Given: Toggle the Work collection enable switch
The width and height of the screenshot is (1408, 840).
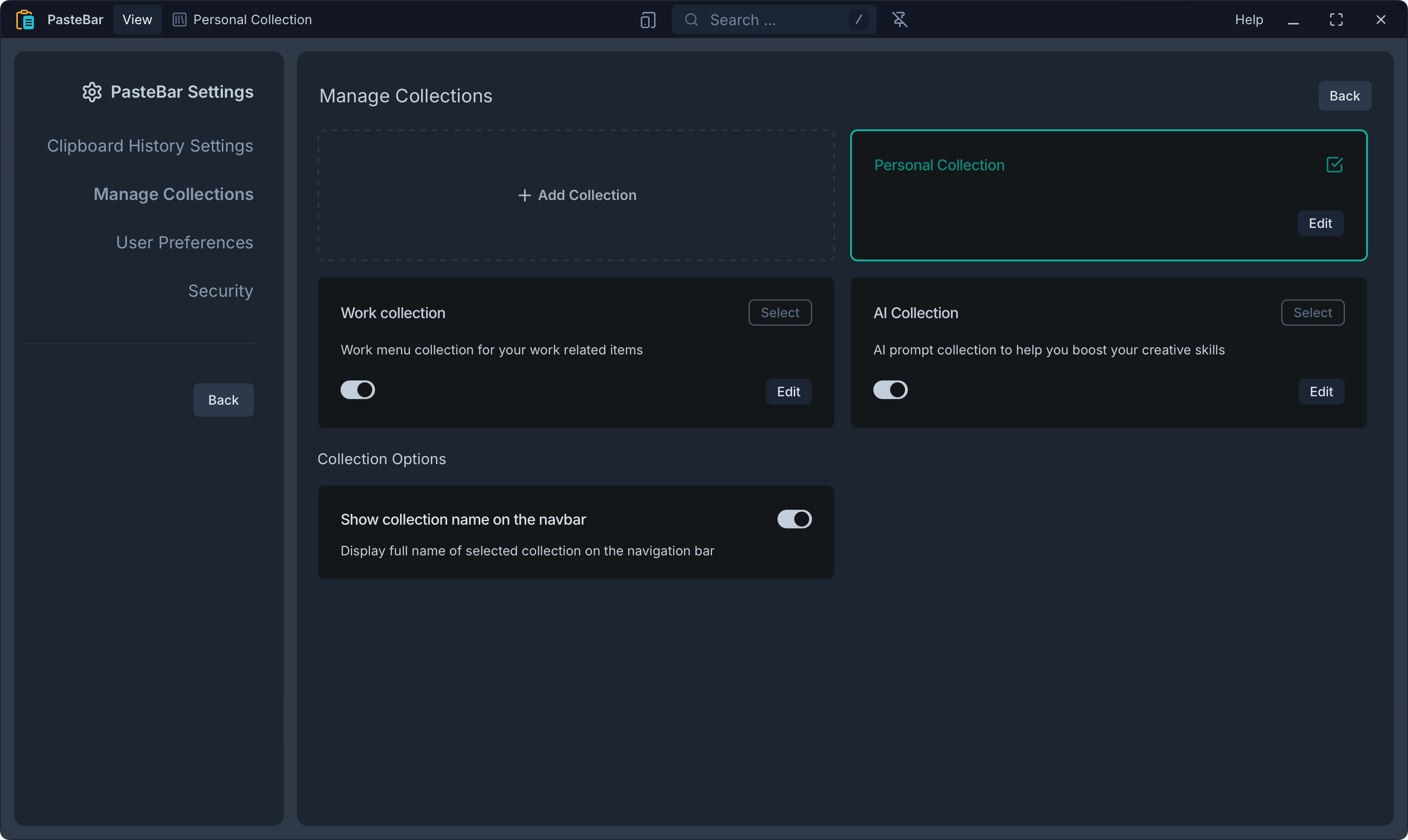Looking at the screenshot, I should tap(358, 390).
